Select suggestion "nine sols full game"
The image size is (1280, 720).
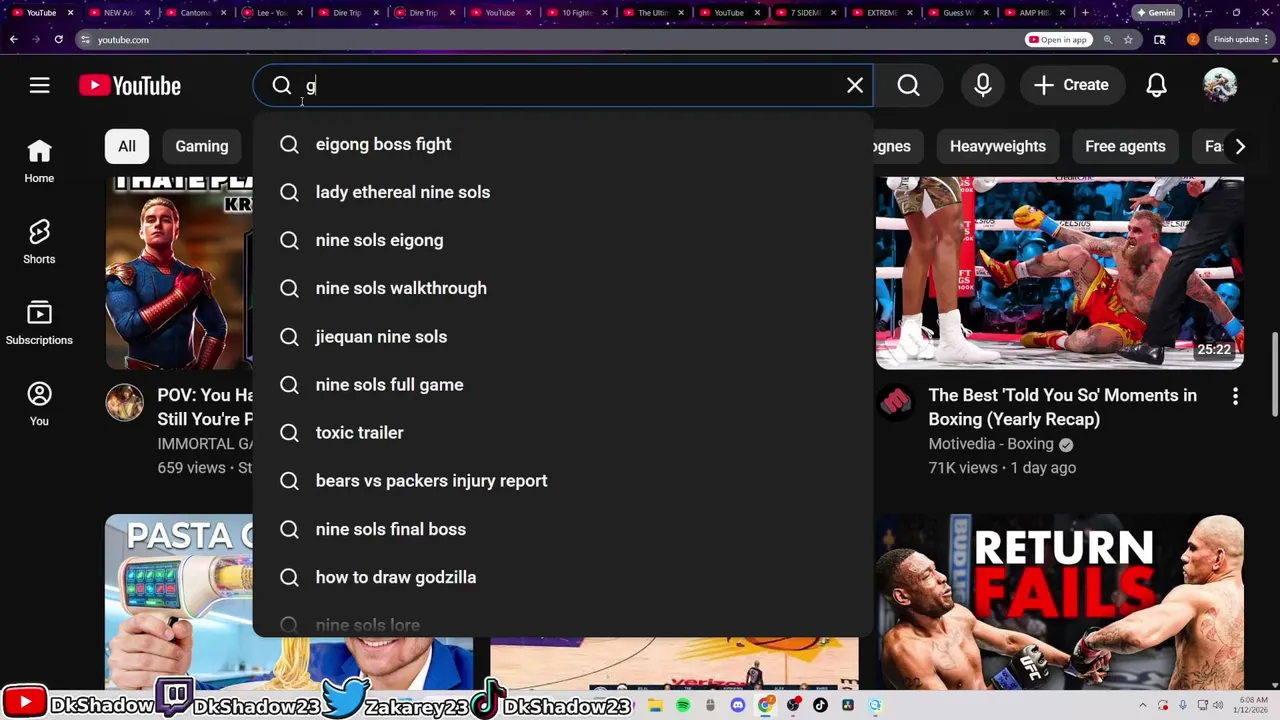coord(562,385)
